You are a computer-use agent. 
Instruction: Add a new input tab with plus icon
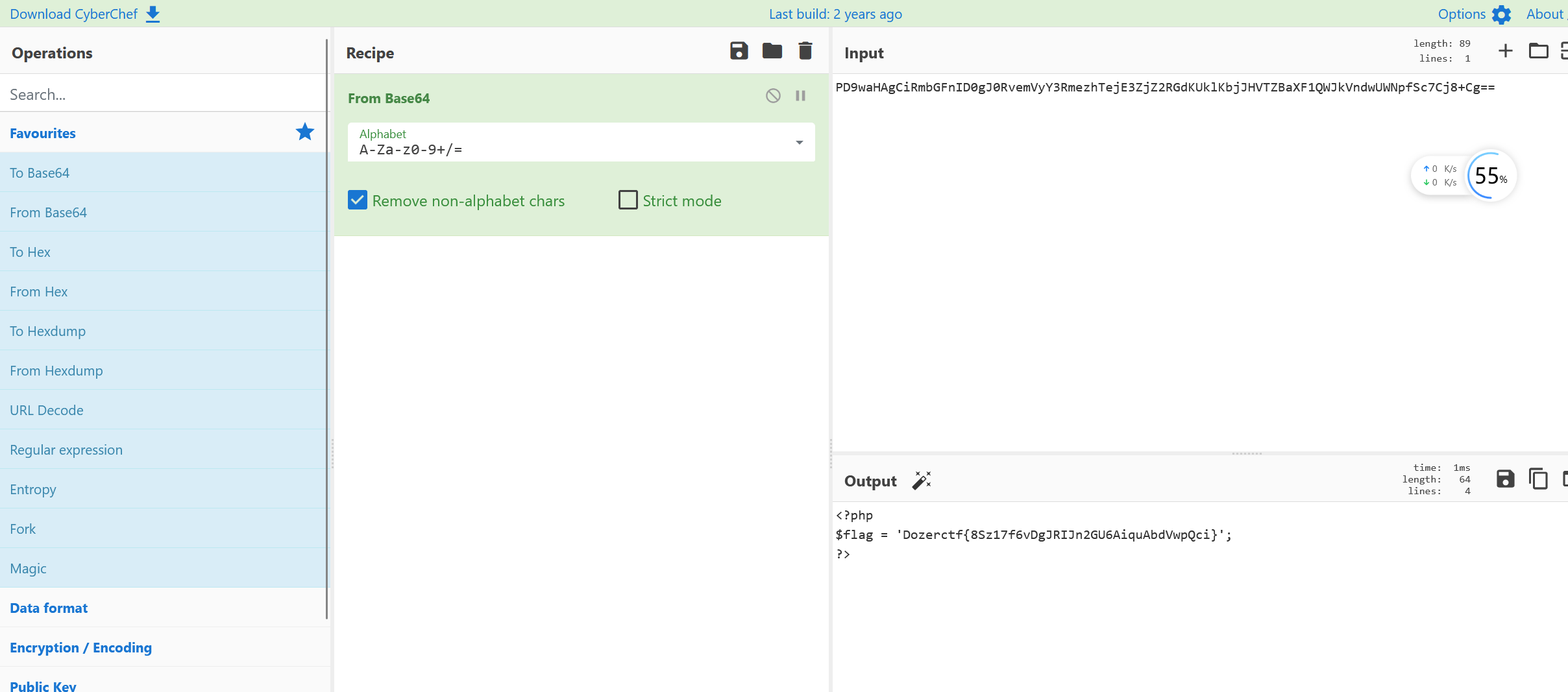click(1505, 51)
